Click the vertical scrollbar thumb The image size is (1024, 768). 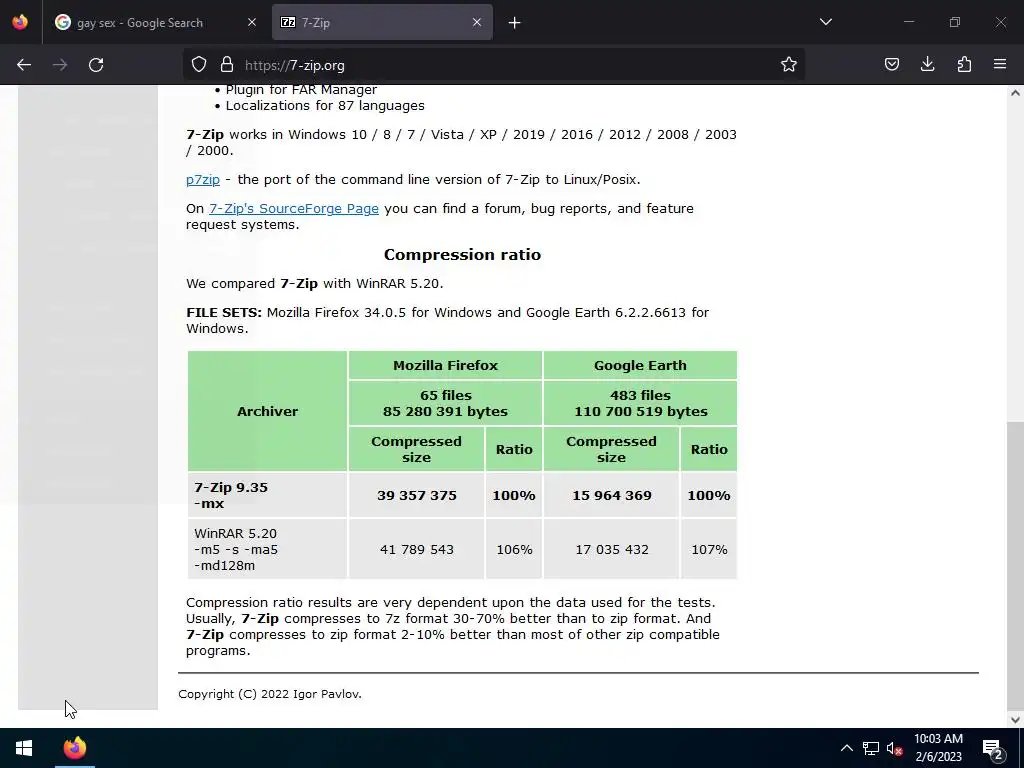[x=1015, y=565]
